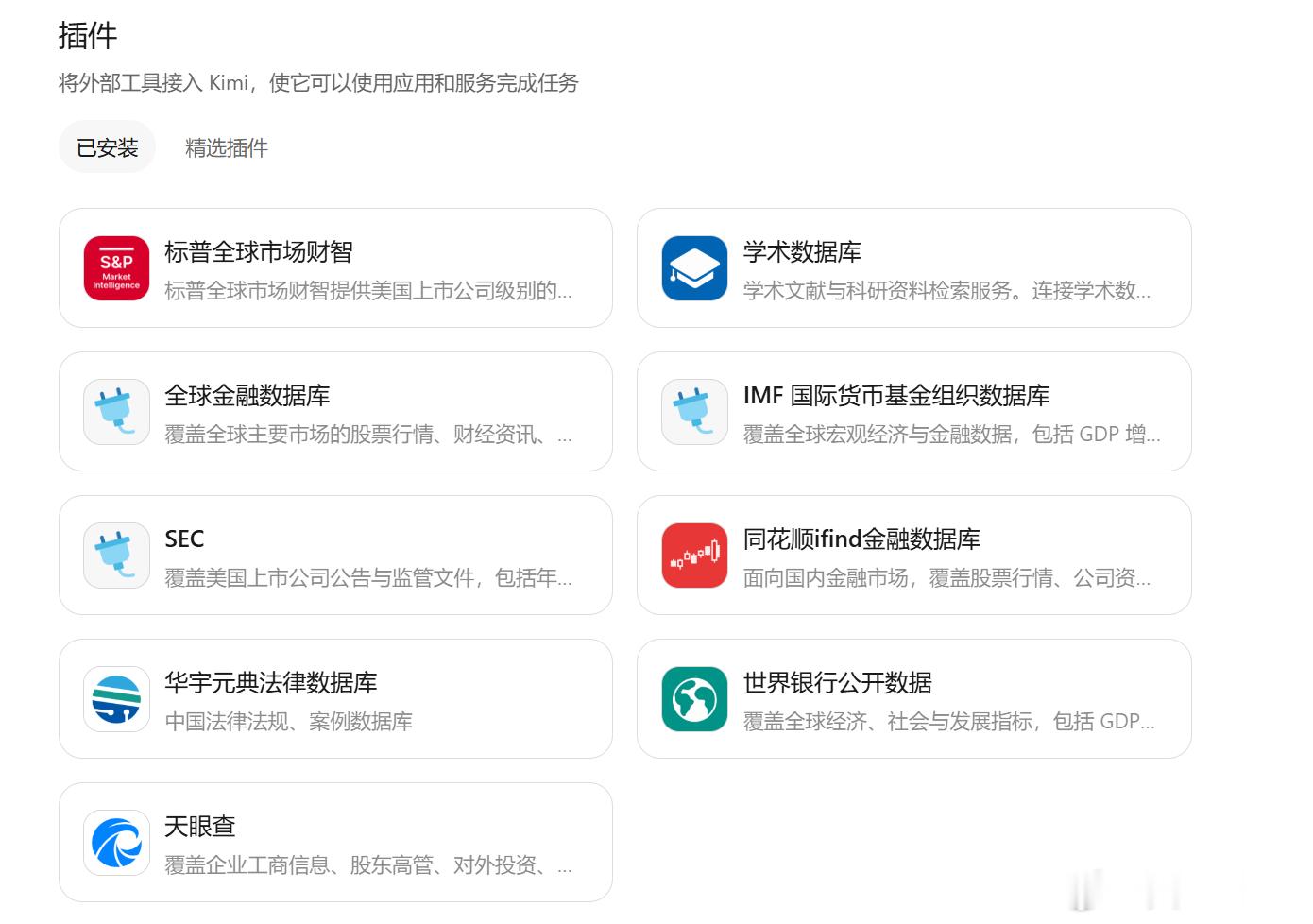The width and height of the screenshot is (1313, 924).
Task: Click the 华宇元典法律数据库 striped circle icon
Action: point(116,699)
